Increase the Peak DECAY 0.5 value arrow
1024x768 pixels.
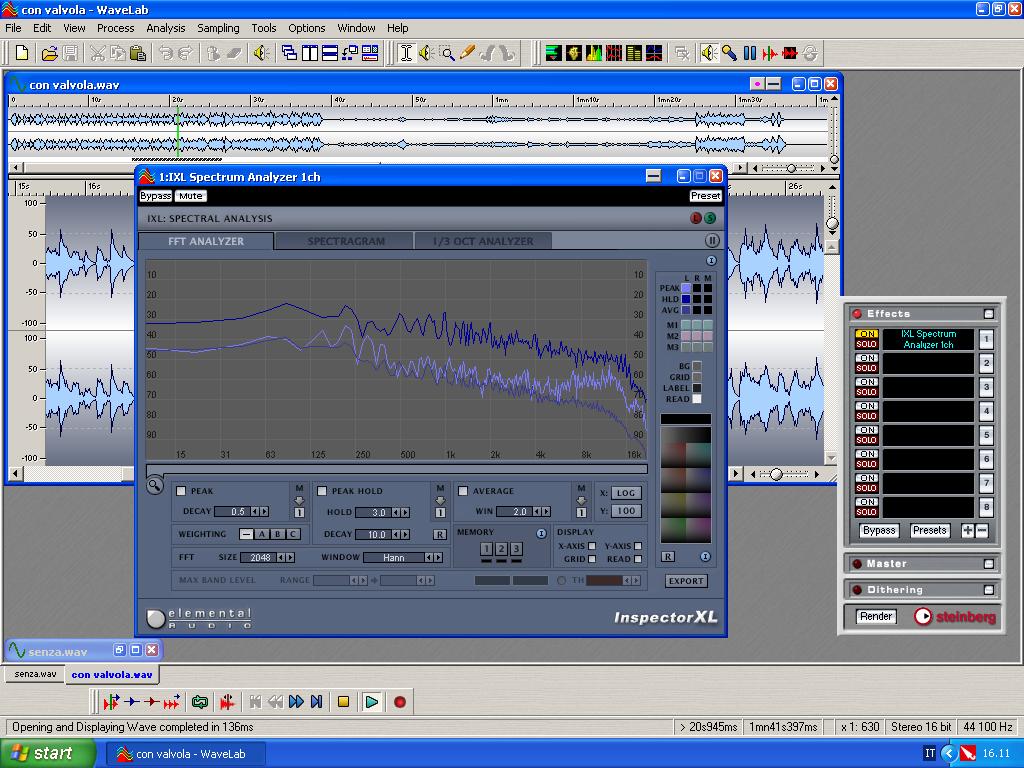[264, 511]
